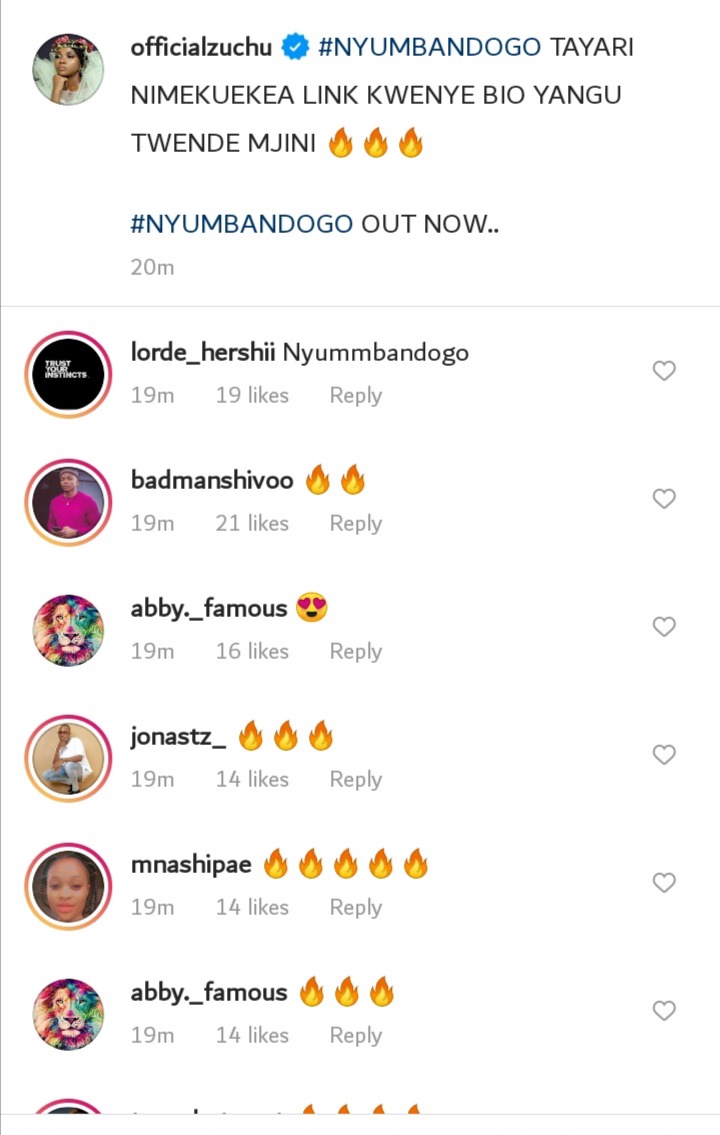
Task: Like mnashipae's five-flame comment
Action: [x=664, y=882]
